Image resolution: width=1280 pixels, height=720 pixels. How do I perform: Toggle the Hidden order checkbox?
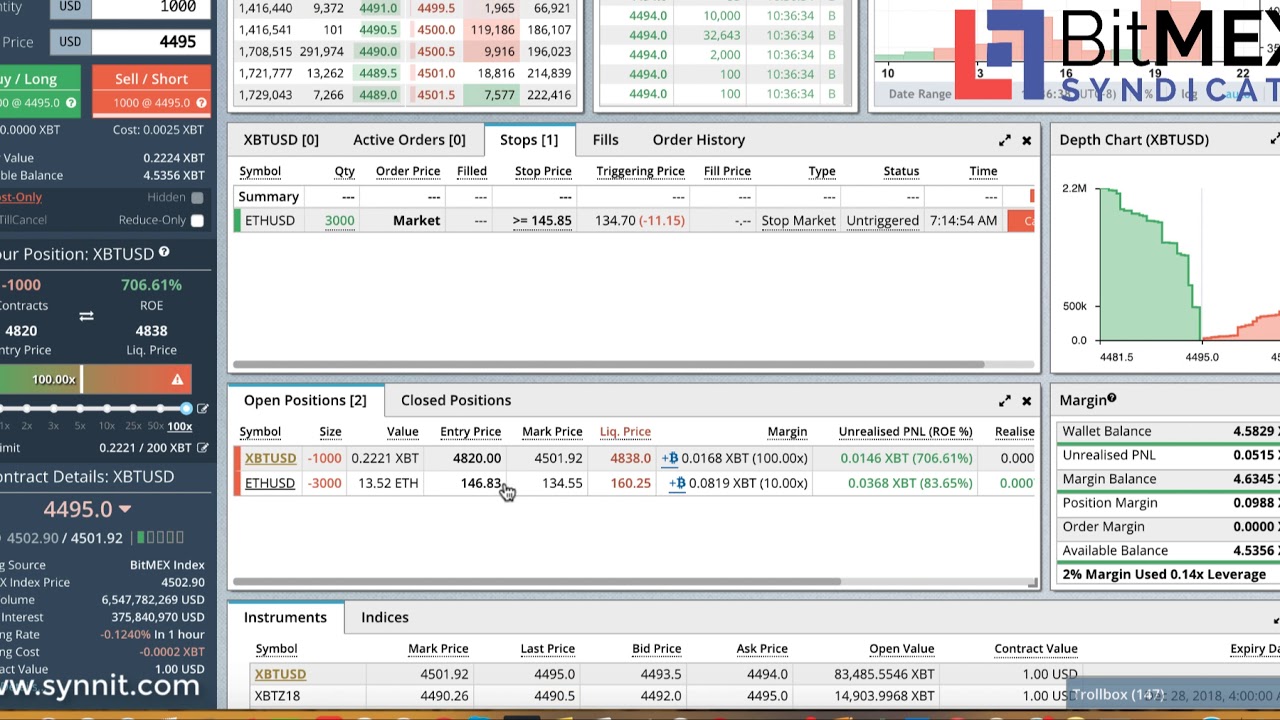pyautogui.click(x=197, y=198)
